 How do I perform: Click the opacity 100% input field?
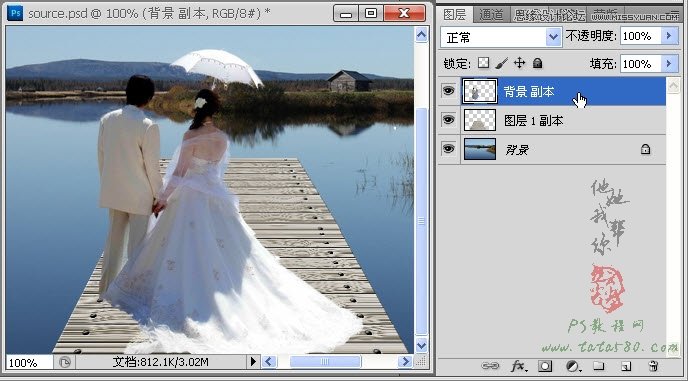click(x=641, y=36)
